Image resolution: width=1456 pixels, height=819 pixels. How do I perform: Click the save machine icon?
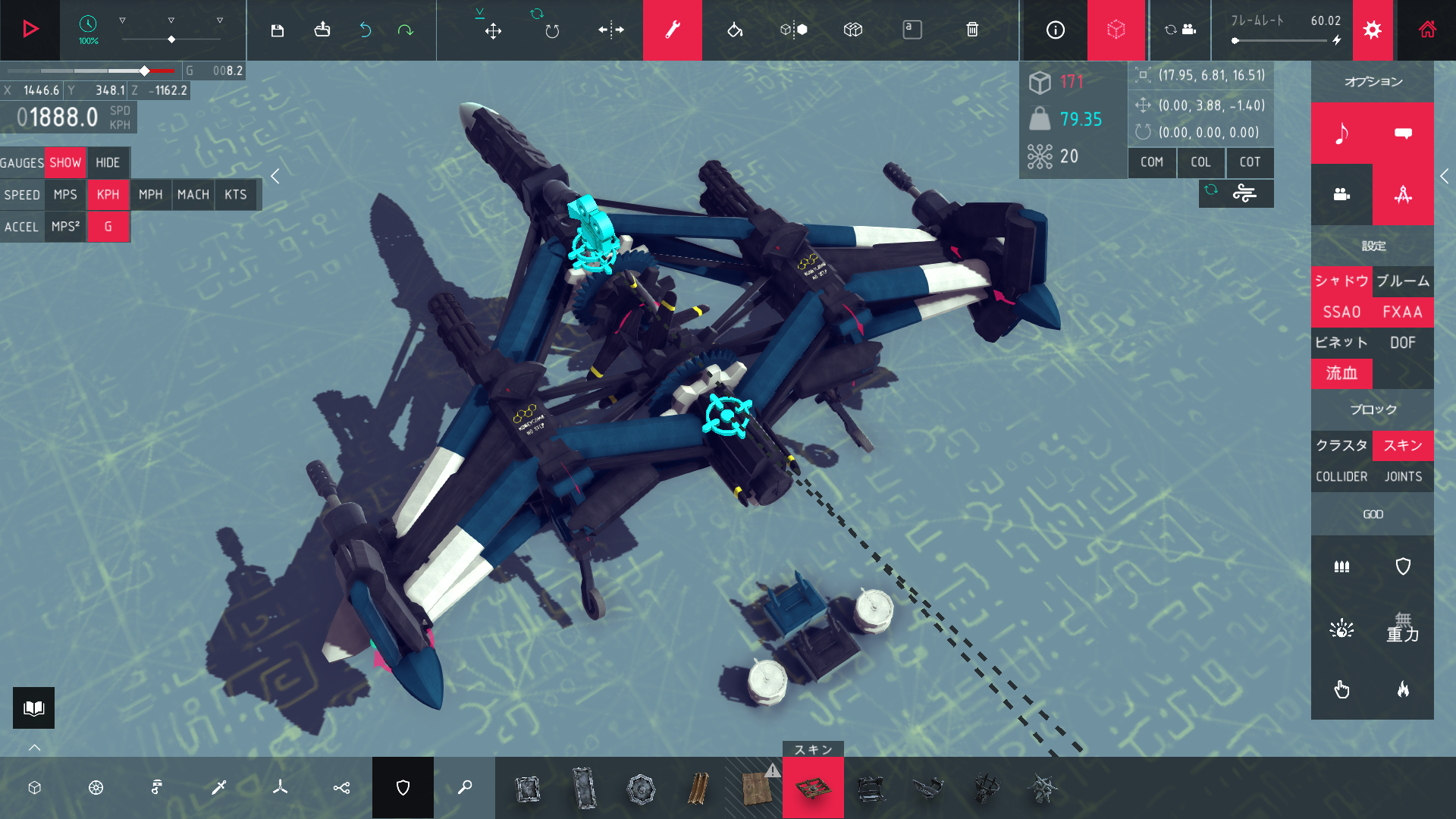(x=278, y=30)
